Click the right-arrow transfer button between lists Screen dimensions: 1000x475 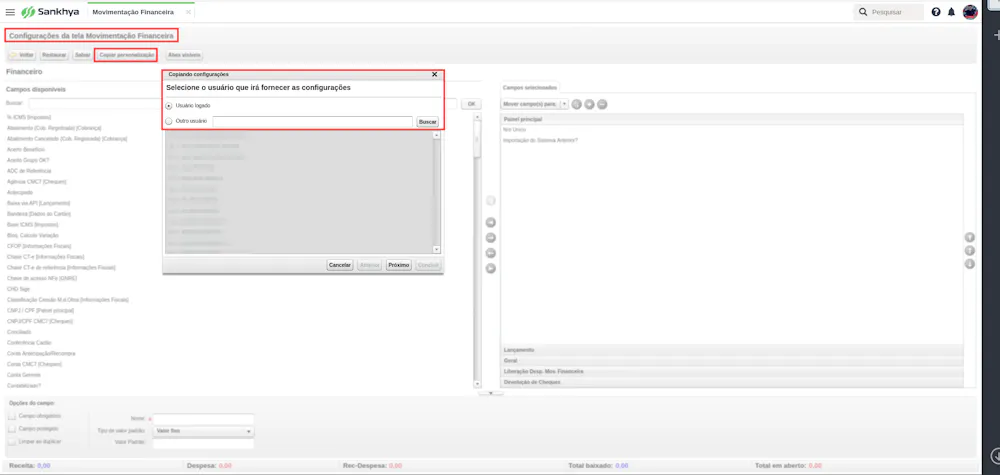click(x=491, y=238)
